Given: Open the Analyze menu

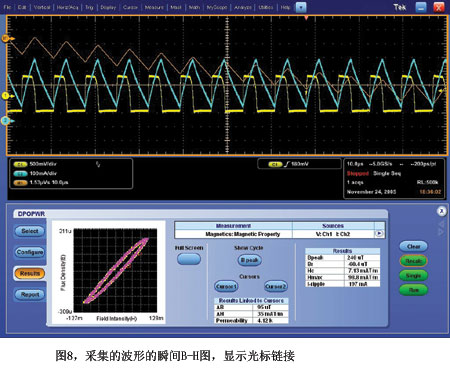Looking at the screenshot, I should (x=242, y=7).
